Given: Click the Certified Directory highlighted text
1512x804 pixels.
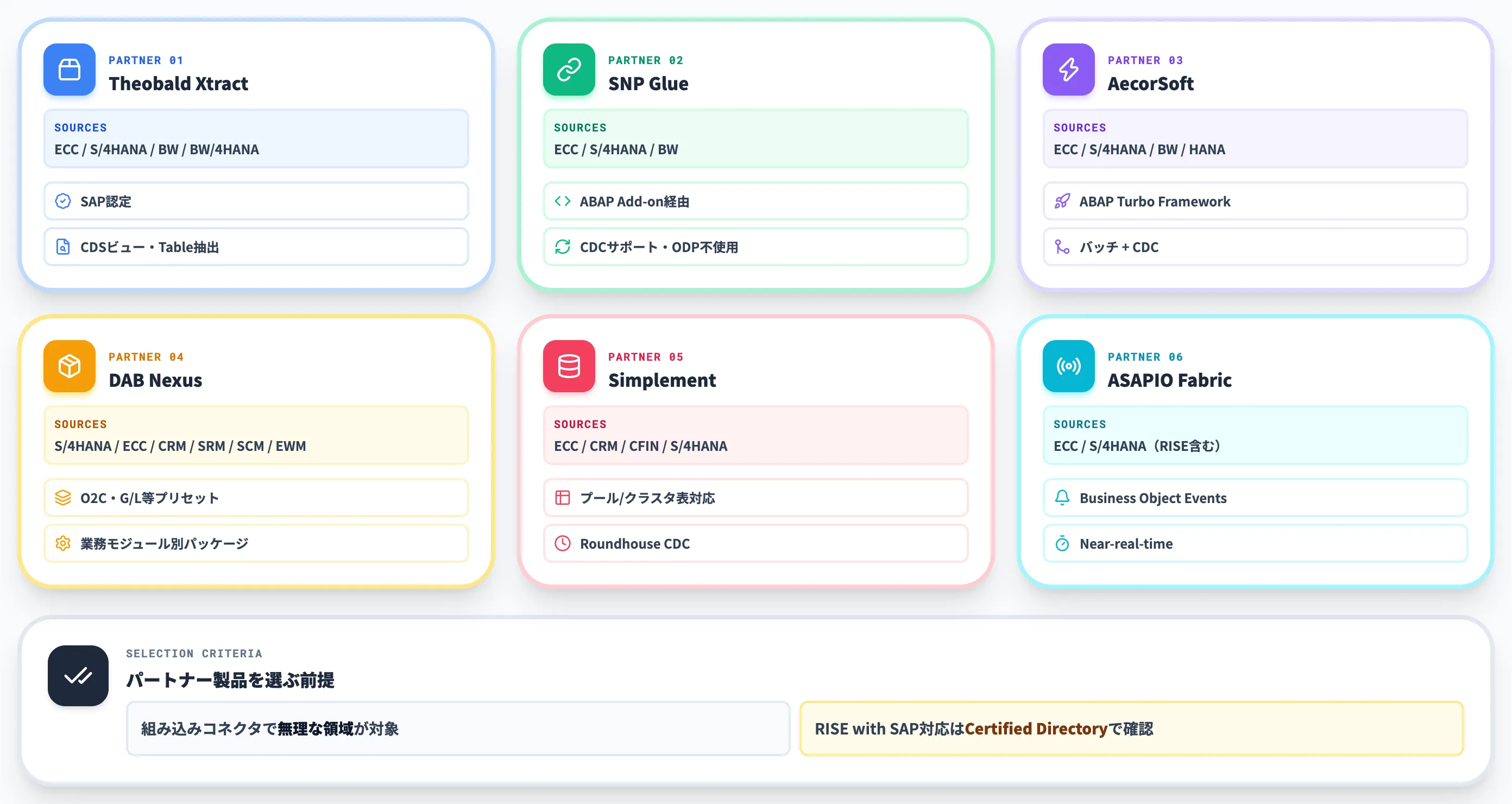Looking at the screenshot, I should tap(1036, 728).
